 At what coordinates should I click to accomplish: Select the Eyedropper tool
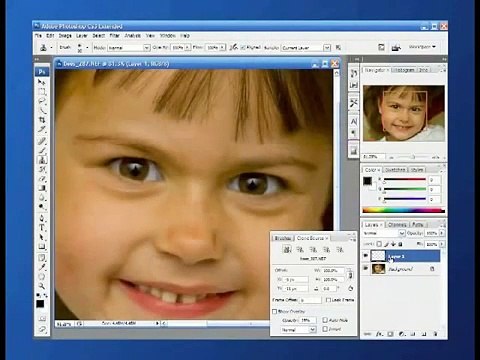pos(42,267)
